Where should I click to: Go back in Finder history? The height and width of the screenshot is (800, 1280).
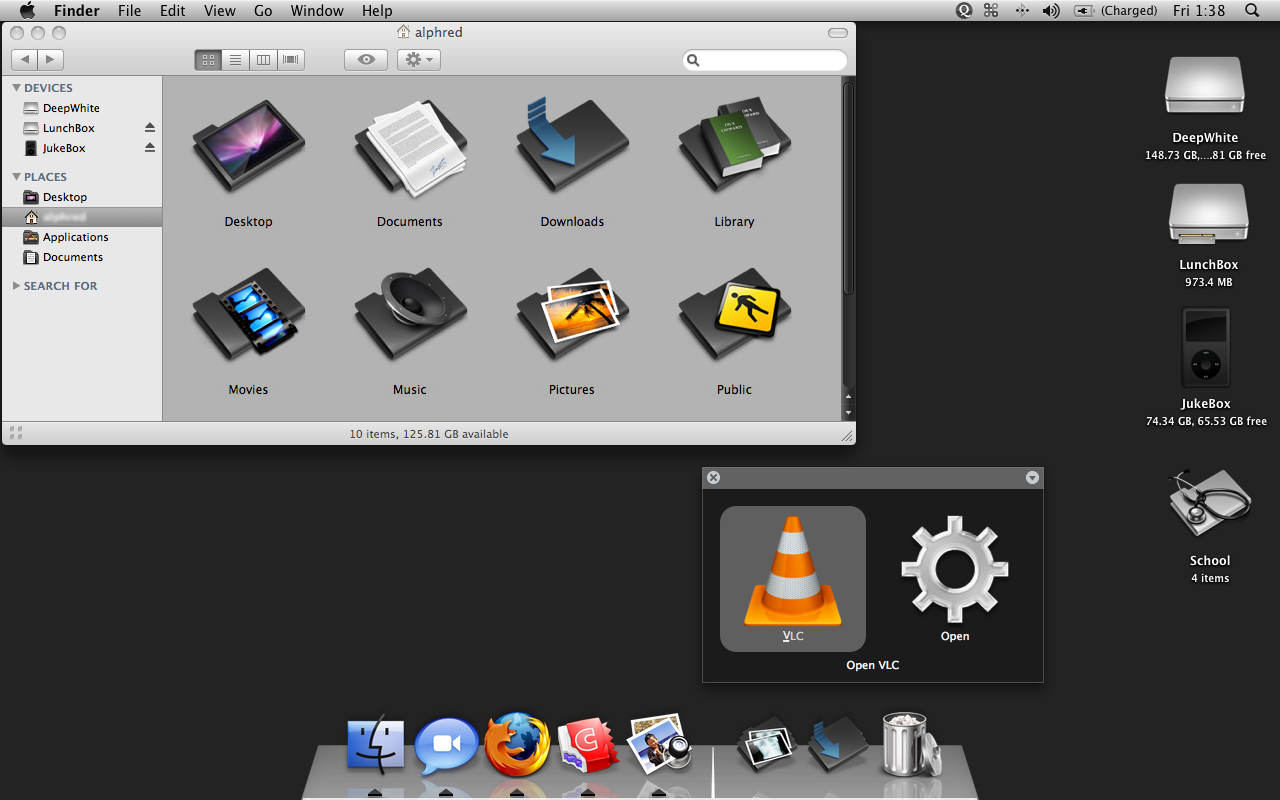point(24,60)
